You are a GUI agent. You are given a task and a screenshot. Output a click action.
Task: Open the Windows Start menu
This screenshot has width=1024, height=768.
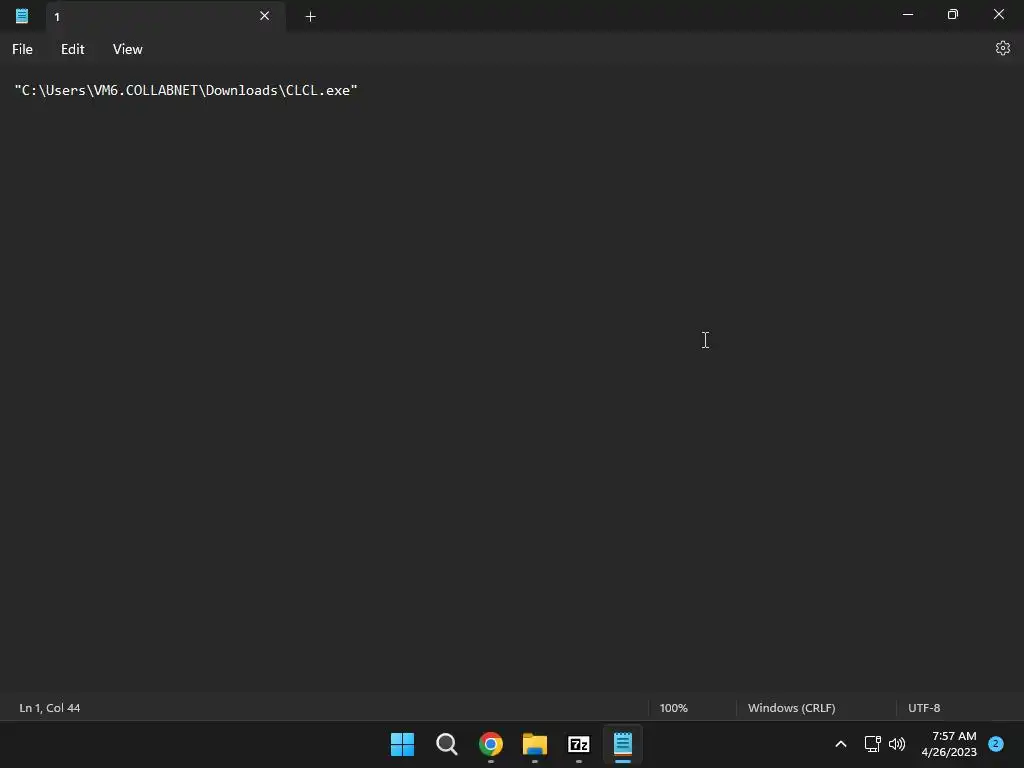(402, 744)
